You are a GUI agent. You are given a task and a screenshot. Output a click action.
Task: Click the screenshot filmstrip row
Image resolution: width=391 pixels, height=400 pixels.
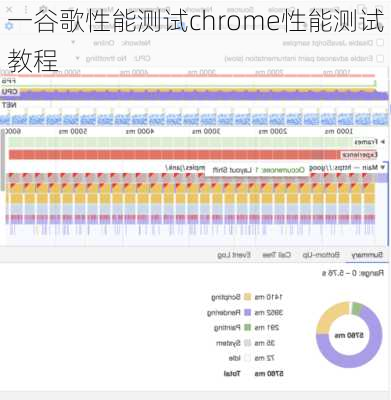pyautogui.click(x=195, y=119)
